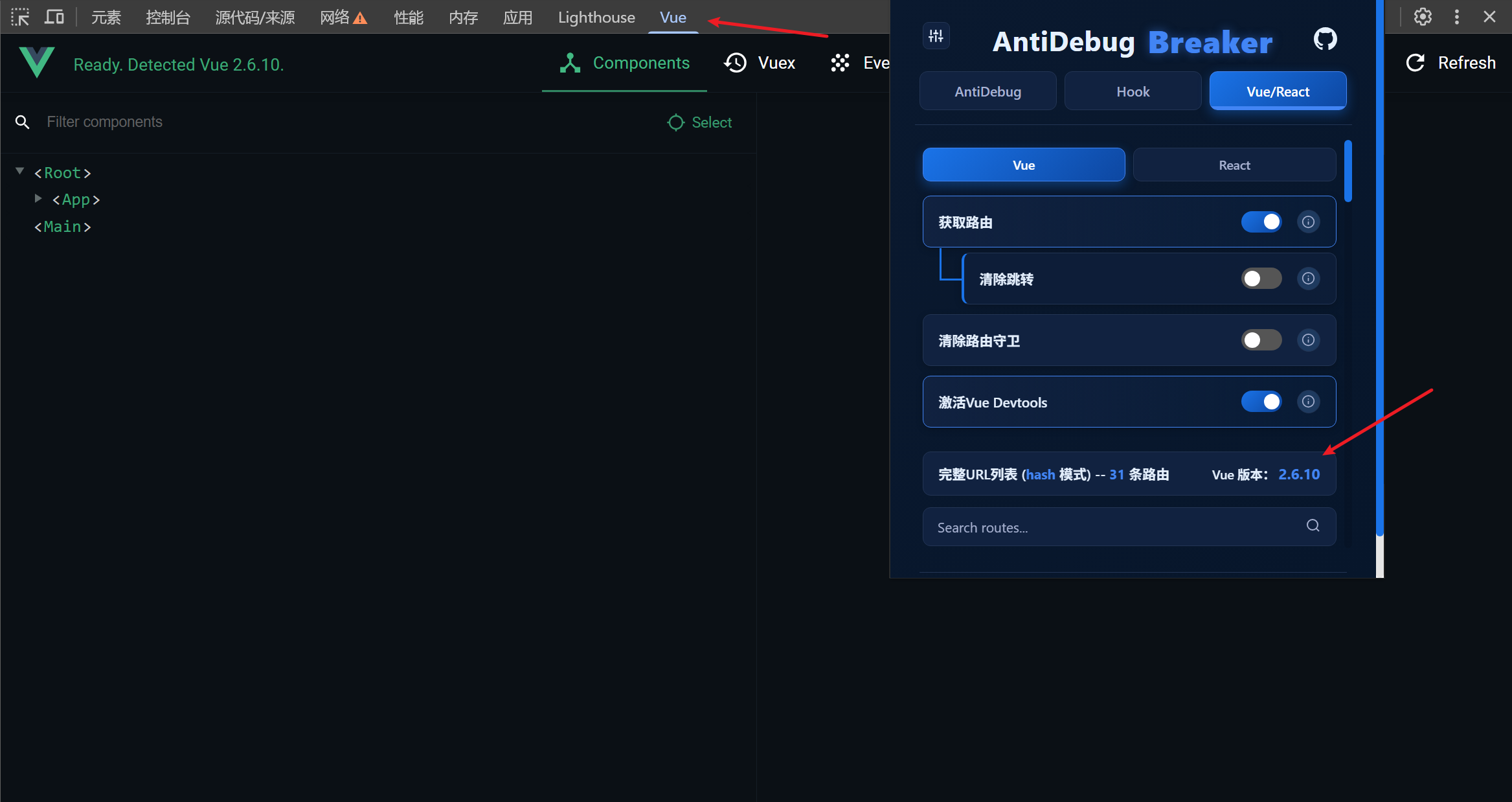Click the network warning triangle icon
The image size is (1512, 802).
coord(361,19)
